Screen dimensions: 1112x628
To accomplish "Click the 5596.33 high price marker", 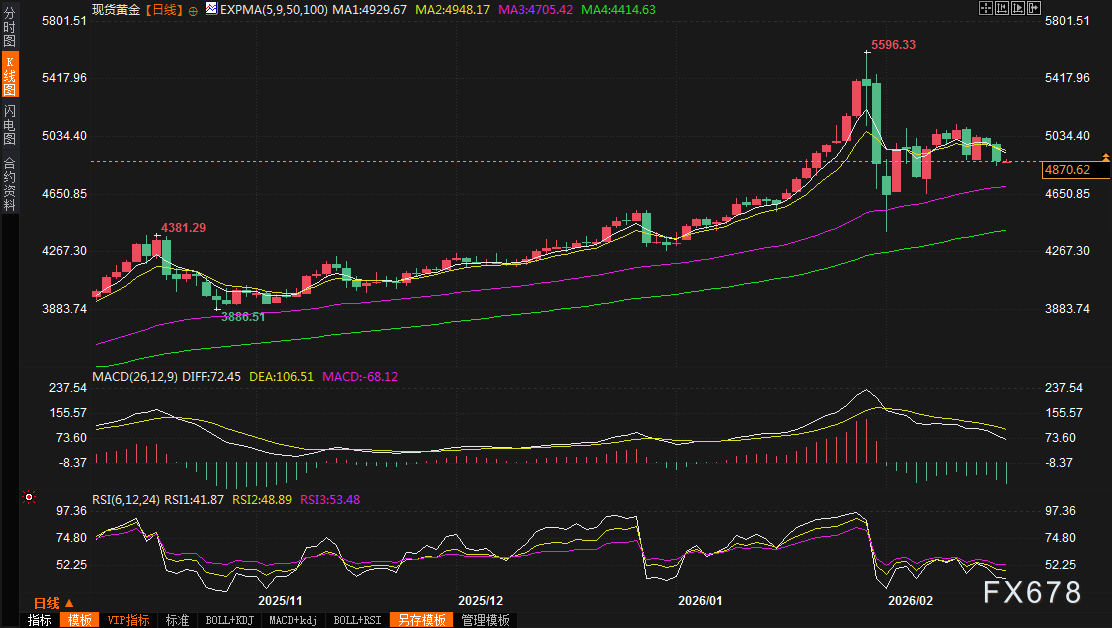I will coord(893,45).
